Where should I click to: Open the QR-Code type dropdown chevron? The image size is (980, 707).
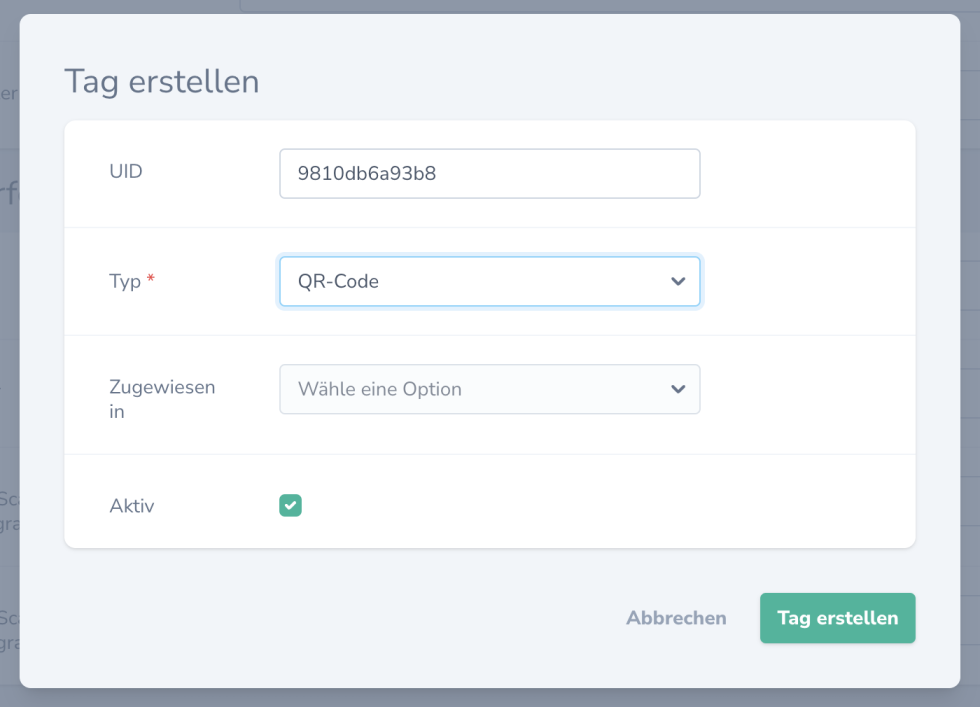point(680,281)
